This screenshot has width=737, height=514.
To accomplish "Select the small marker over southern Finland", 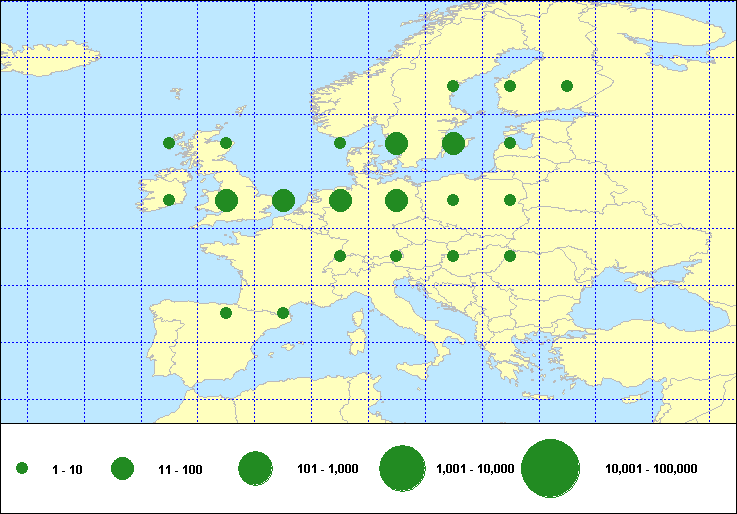I will 510,86.
